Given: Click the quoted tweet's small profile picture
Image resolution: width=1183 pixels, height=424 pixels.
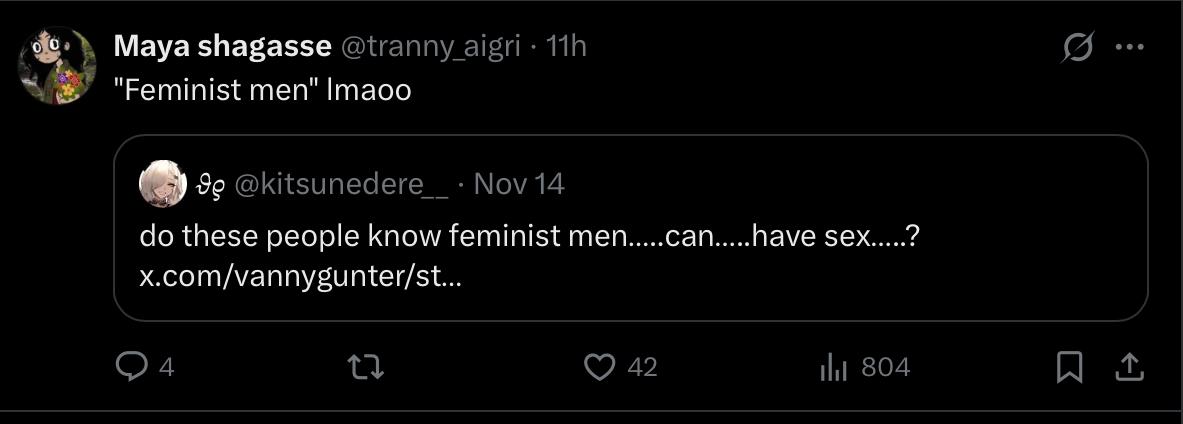Looking at the screenshot, I should click(x=162, y=184).
